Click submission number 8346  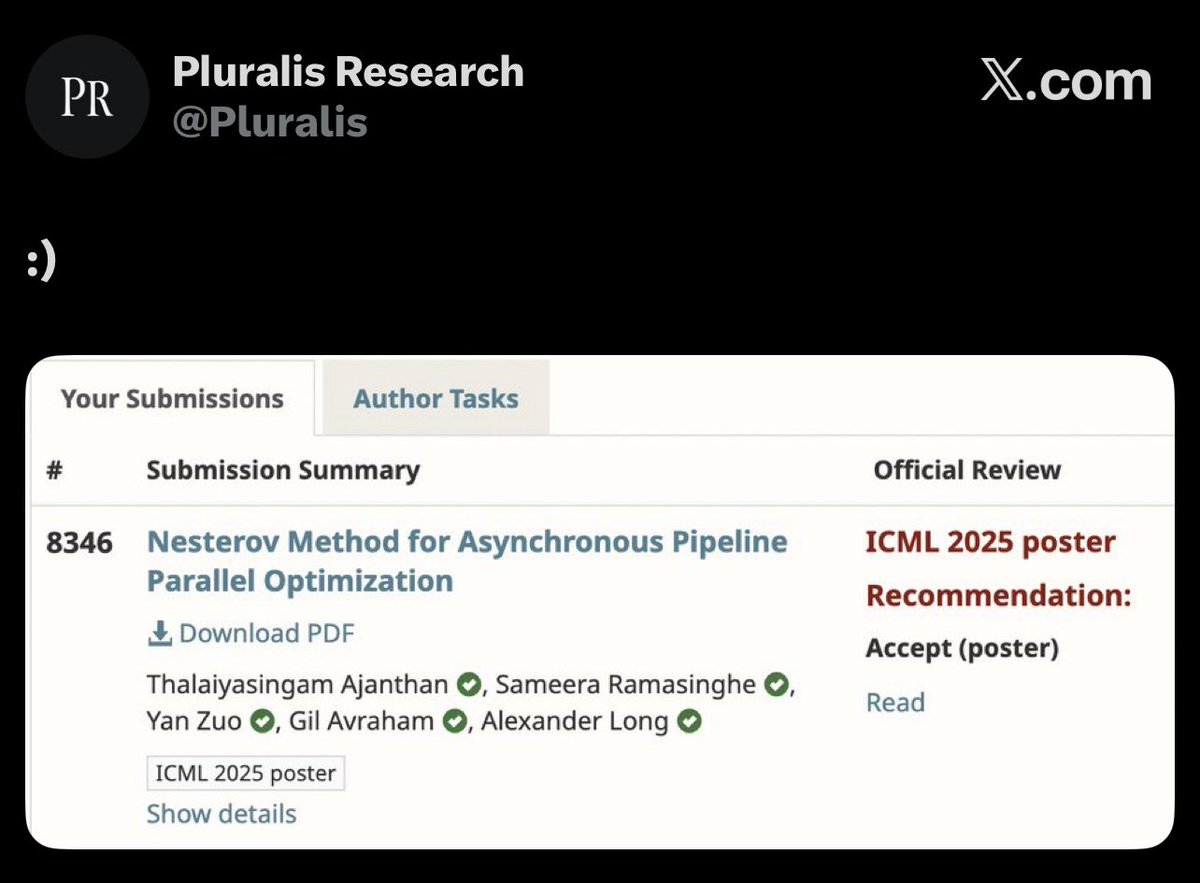tap(79, 542)
